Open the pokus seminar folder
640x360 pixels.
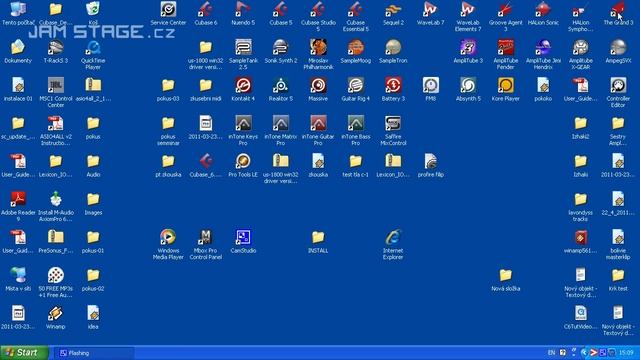[168, 123]
